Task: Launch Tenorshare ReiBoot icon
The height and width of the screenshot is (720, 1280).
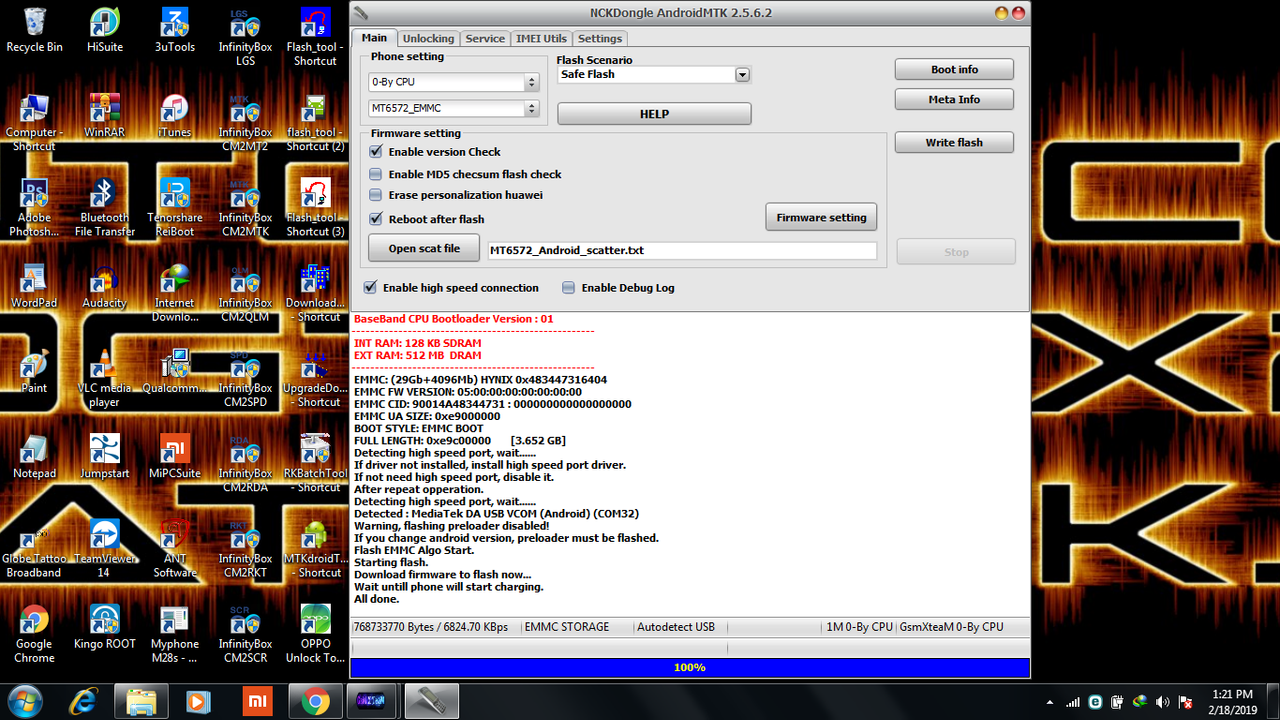Action: pos(175,208)
